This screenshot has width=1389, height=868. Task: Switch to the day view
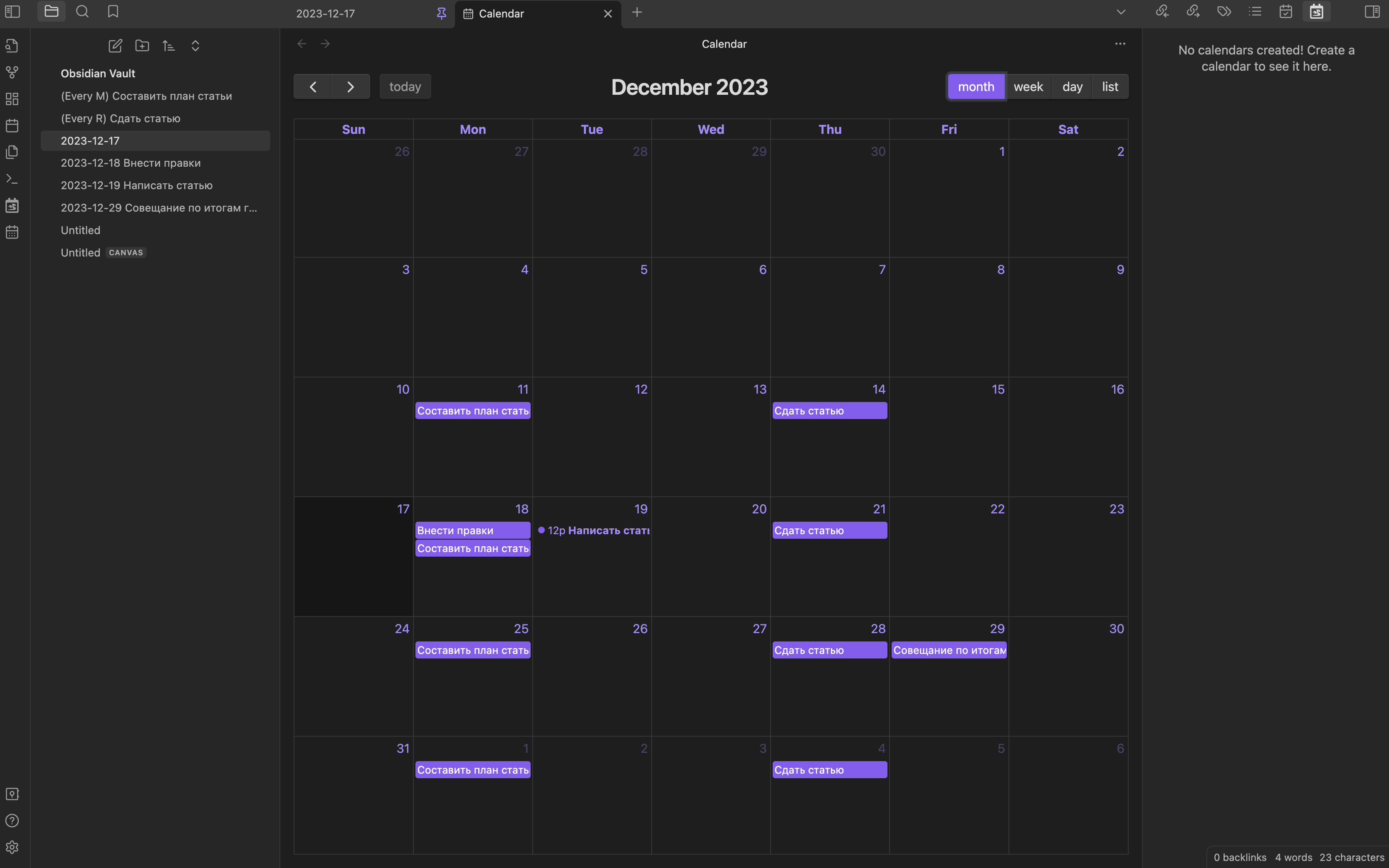click(x=1072, y=86)
